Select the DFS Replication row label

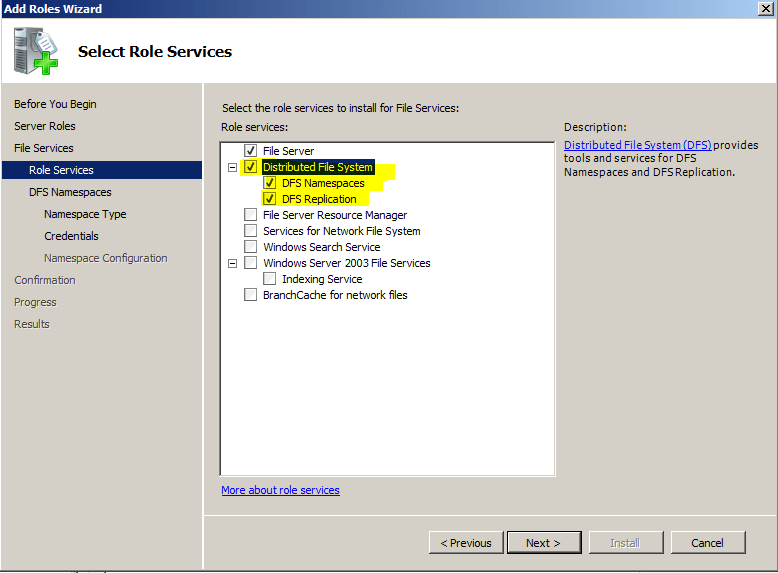(x=319, y=199)
